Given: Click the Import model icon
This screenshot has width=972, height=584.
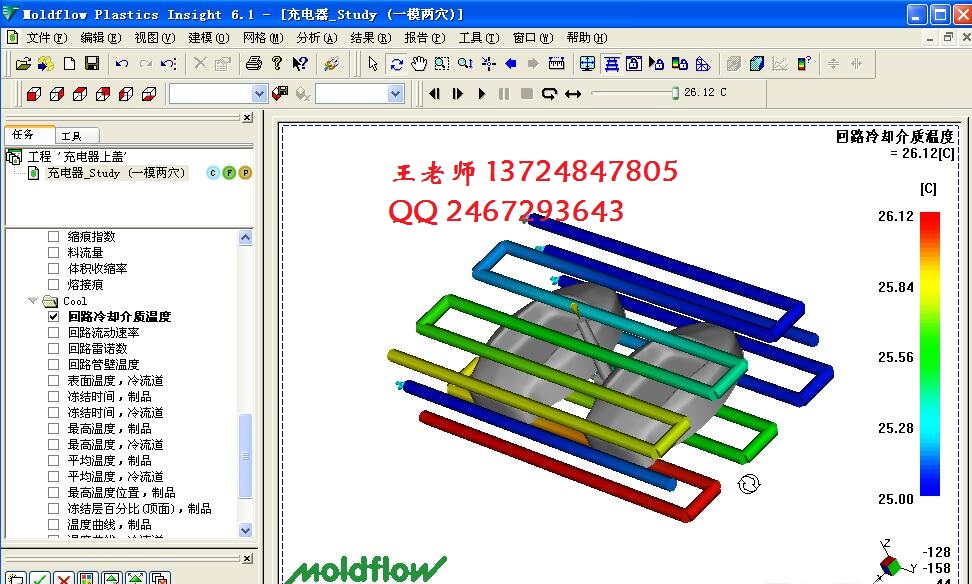Looking at the screenshot, I should pos(45,63).
